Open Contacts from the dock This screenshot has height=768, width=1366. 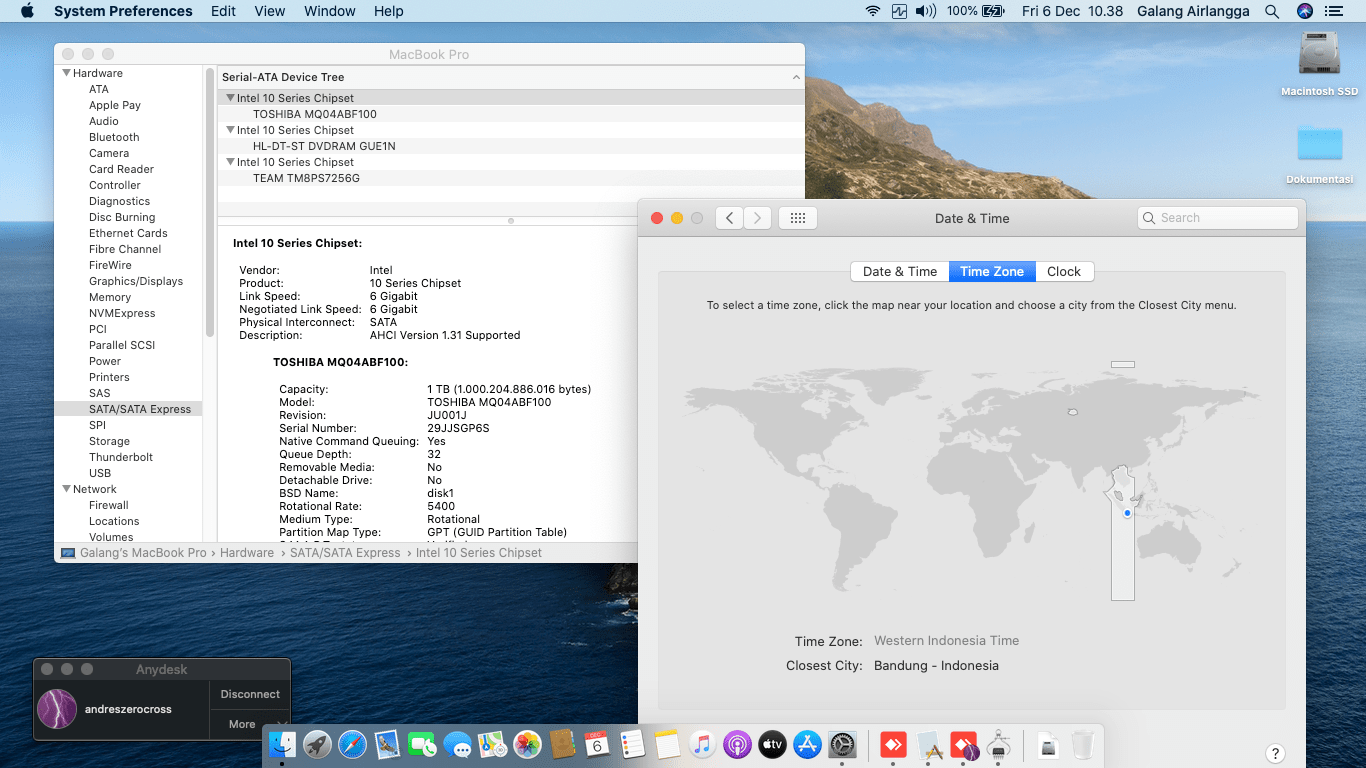point(563,744)
